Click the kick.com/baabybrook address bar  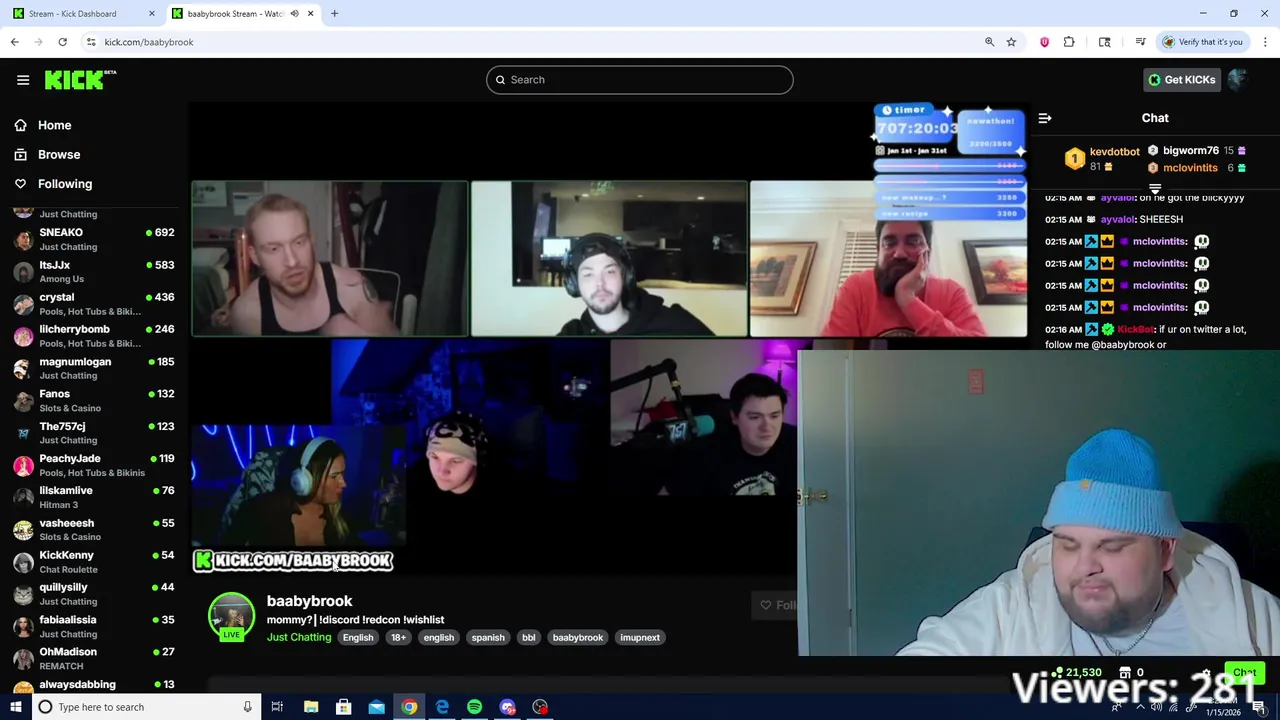(x=540, y=42)
